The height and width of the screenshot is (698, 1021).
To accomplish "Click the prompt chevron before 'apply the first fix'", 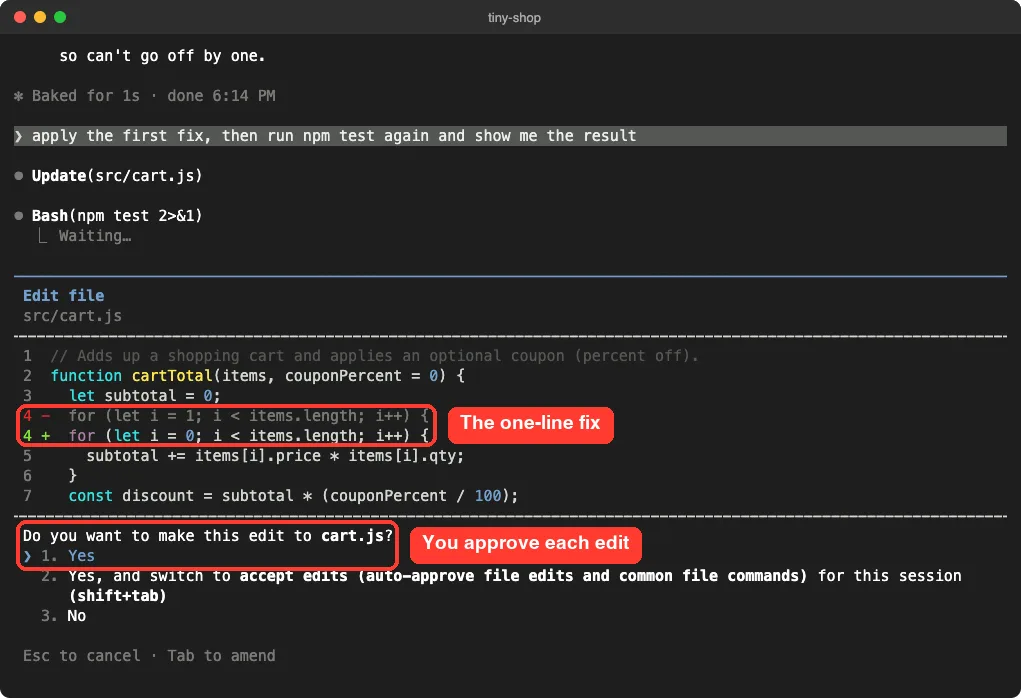I will tap(18, 136).
